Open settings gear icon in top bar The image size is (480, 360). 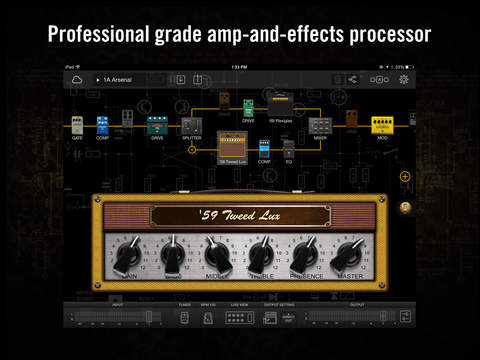[x=404, y=80]
